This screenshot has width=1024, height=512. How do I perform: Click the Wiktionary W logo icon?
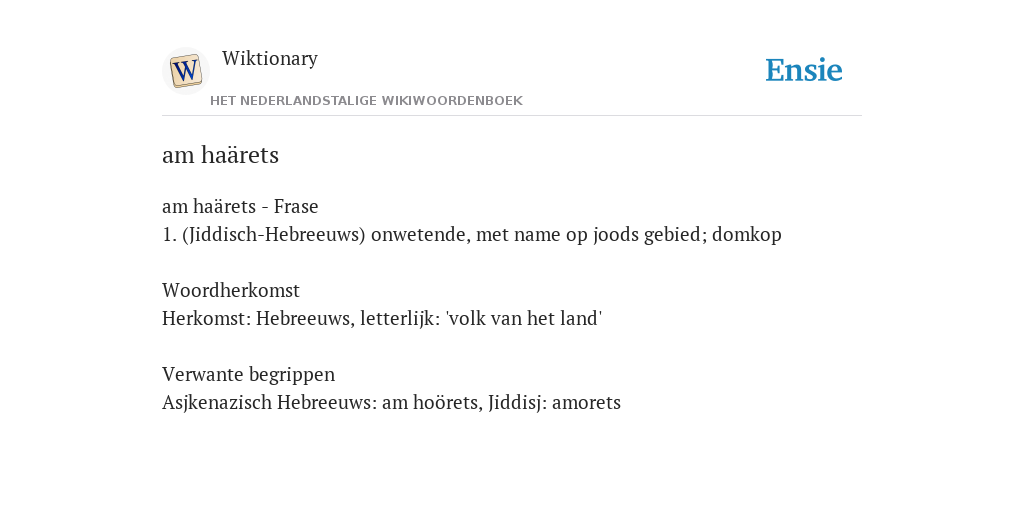[185, 71]
